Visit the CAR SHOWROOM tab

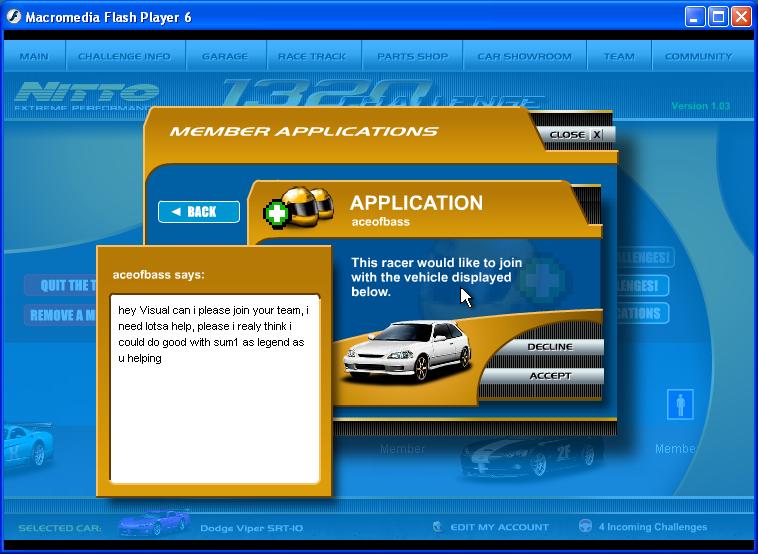coord(525,56)
